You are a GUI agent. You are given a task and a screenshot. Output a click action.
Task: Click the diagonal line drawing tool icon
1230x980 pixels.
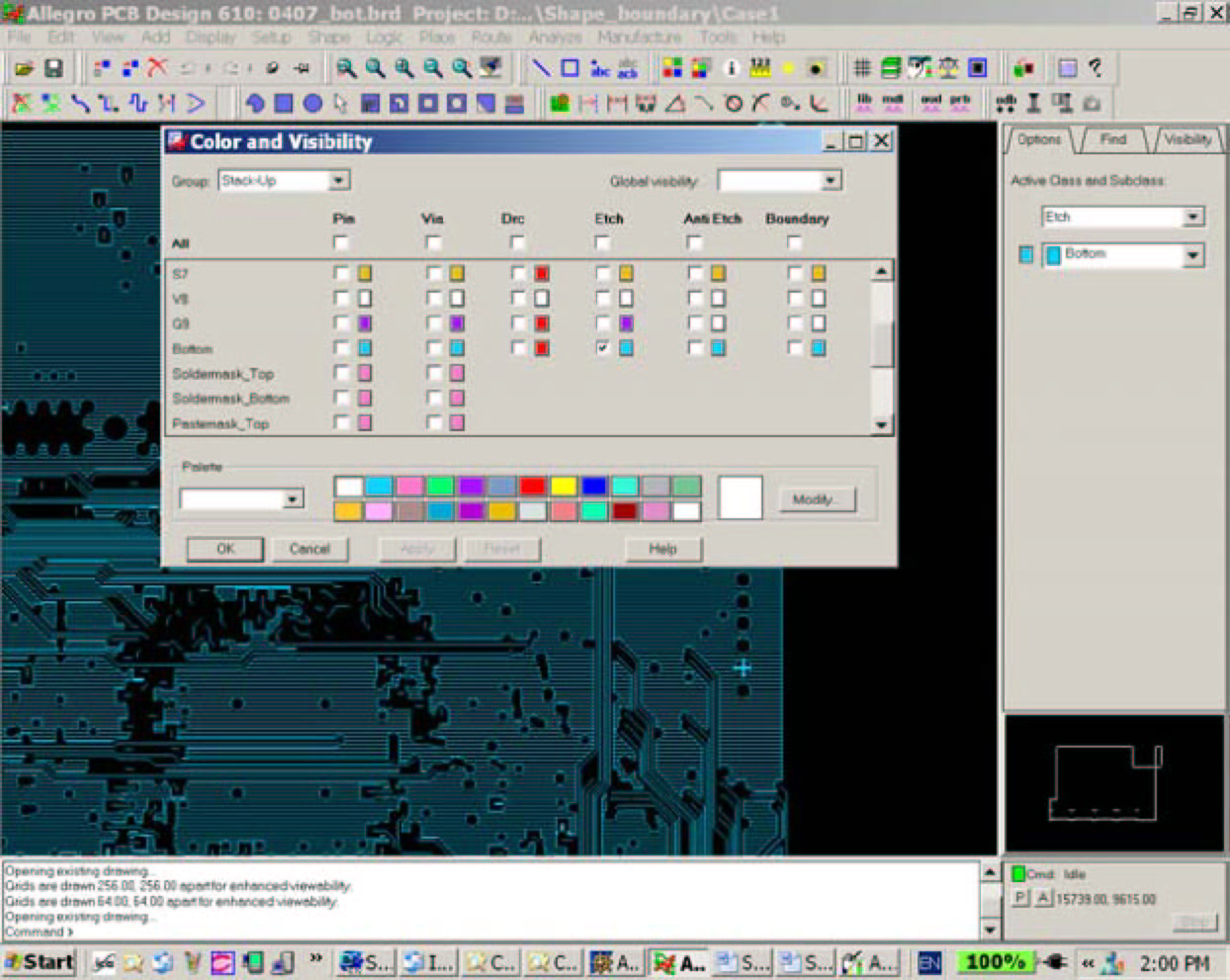pyautogui.click(x=541, y=68)
